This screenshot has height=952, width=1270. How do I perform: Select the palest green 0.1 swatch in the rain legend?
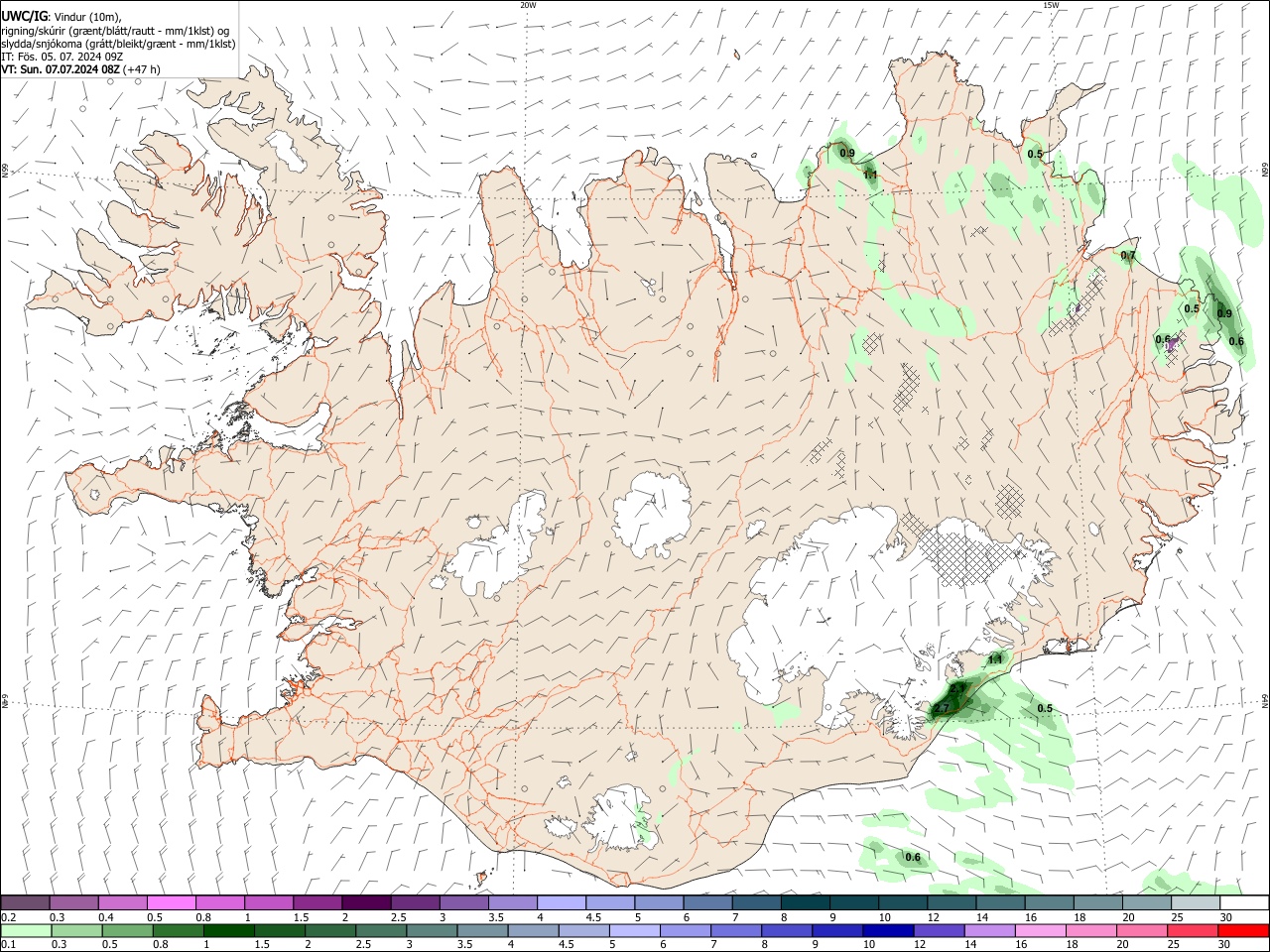(26, 930)
